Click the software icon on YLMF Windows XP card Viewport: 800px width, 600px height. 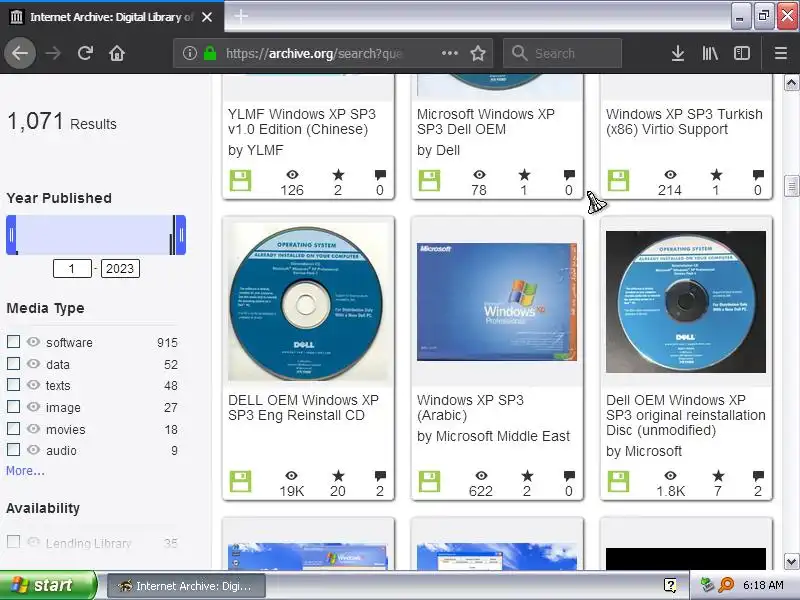point(240,181)
